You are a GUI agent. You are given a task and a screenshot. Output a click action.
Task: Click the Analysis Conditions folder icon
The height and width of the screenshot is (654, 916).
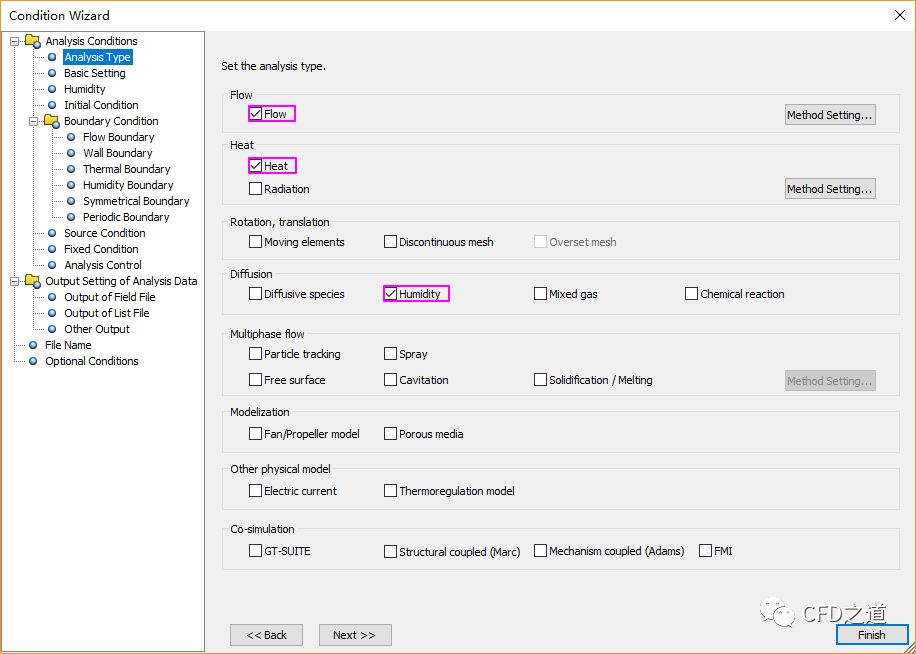[x=33, y=41]
